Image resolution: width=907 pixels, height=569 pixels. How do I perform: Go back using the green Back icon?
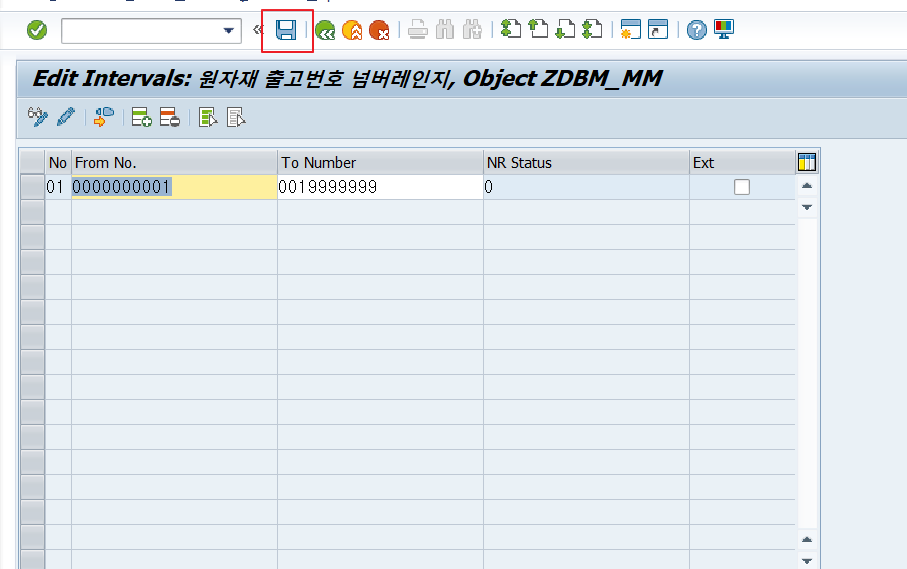point(325,30)
